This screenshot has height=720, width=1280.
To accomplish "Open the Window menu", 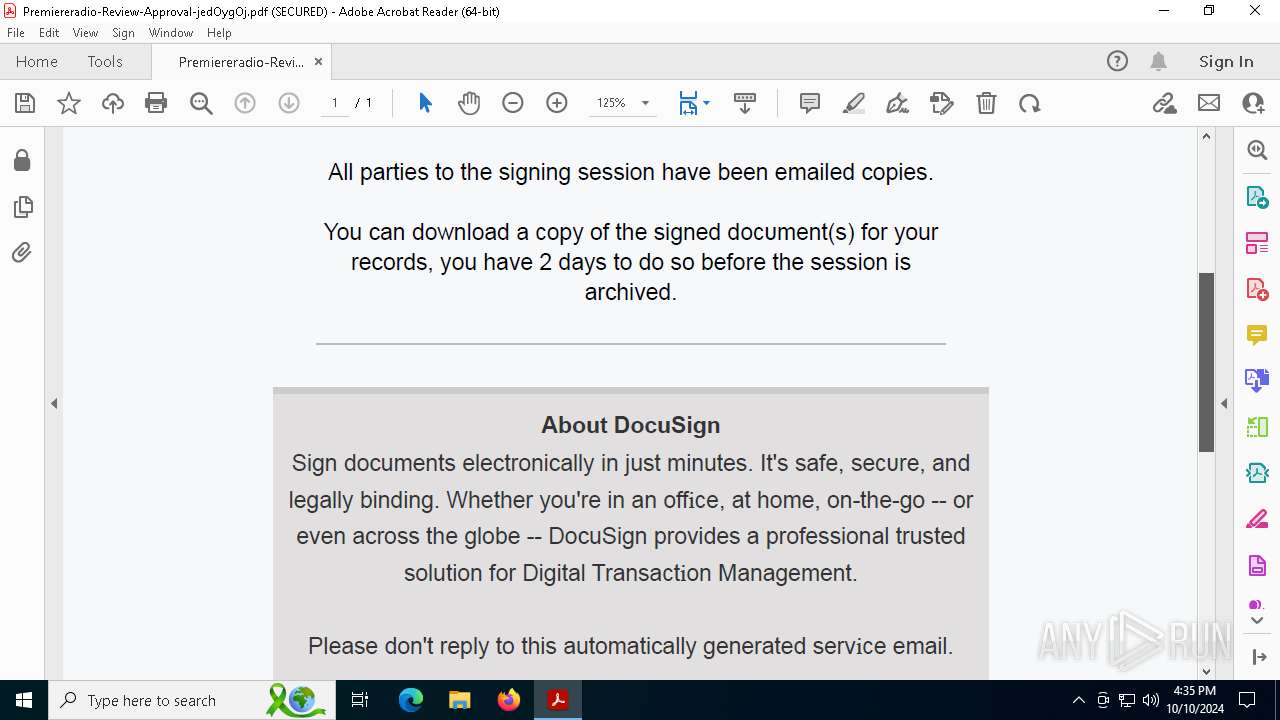I will (171, 33).
